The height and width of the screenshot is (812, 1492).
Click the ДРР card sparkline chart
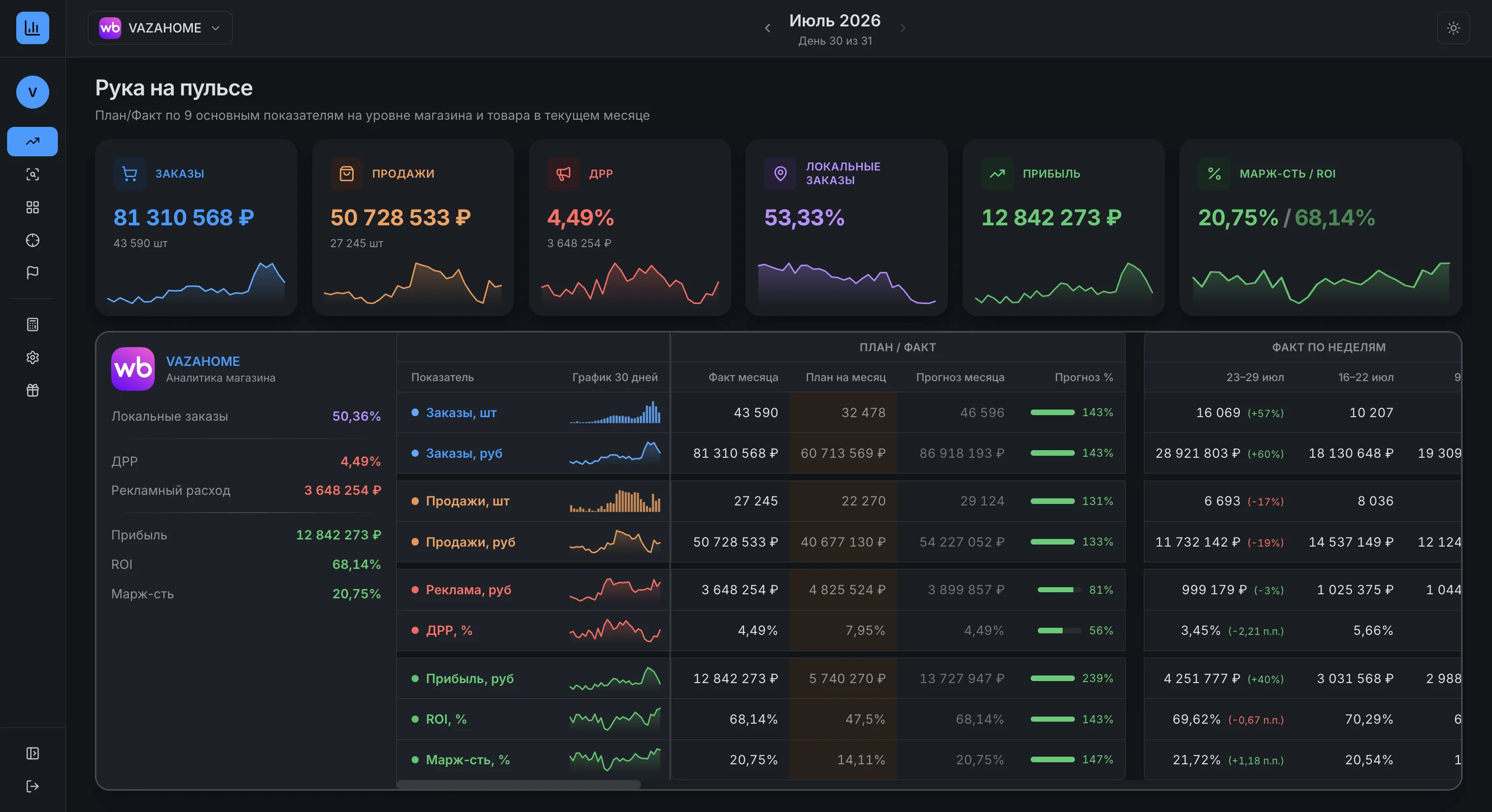pos(630,283)
